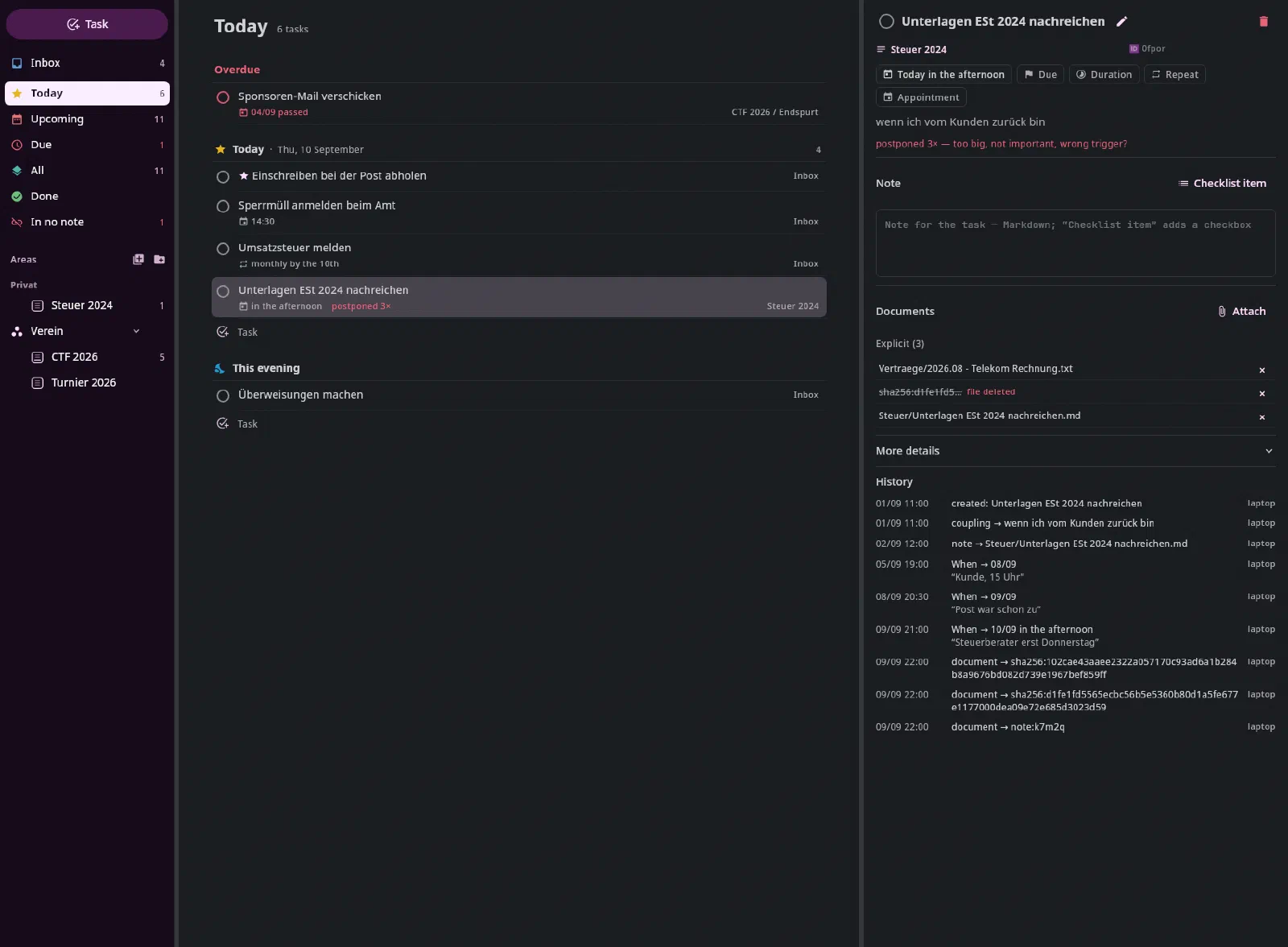Open the Today in the afternoon date picker
The image size is (1288, 947).
click(943, 75)
